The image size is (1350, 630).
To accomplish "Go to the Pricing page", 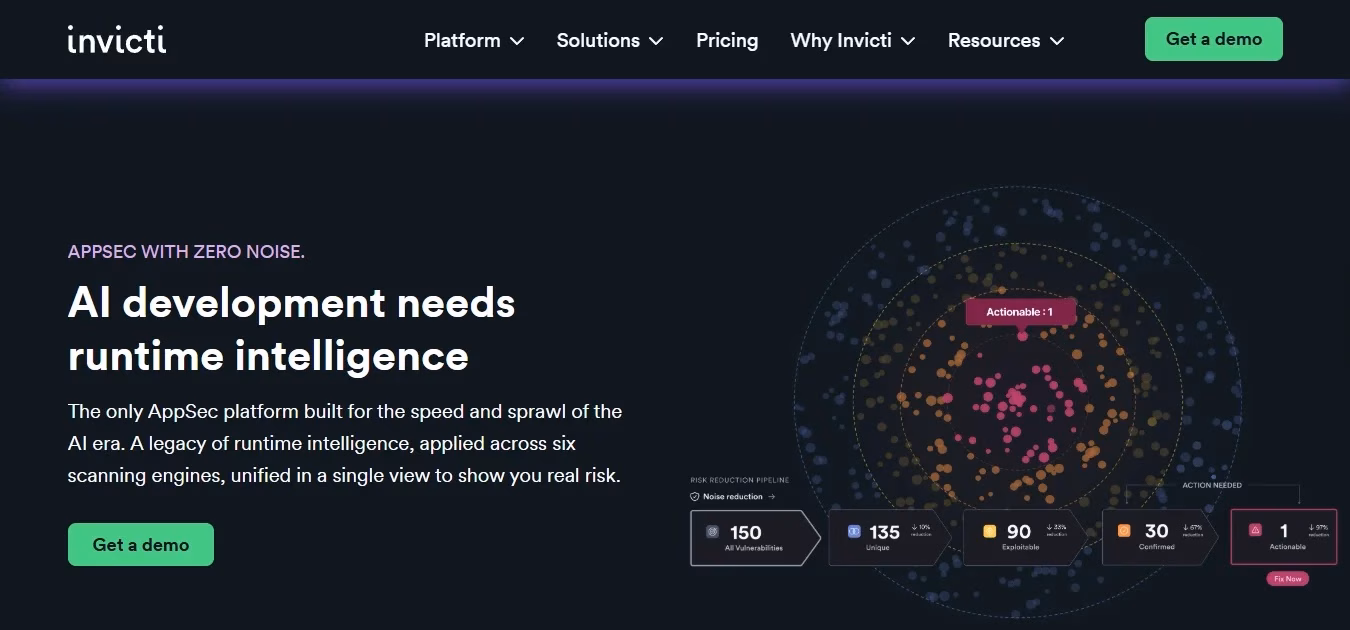I will point(727,40).
